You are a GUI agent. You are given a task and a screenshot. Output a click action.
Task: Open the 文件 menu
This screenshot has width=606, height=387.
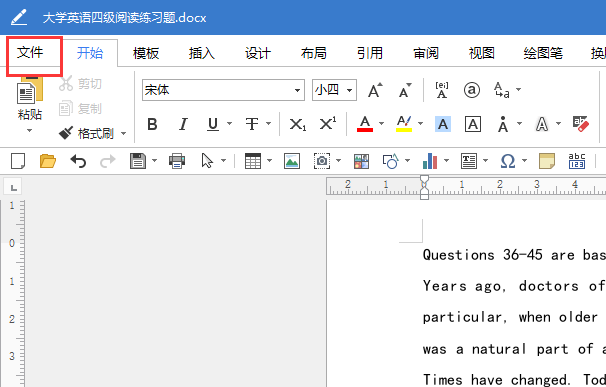point(30,53)
